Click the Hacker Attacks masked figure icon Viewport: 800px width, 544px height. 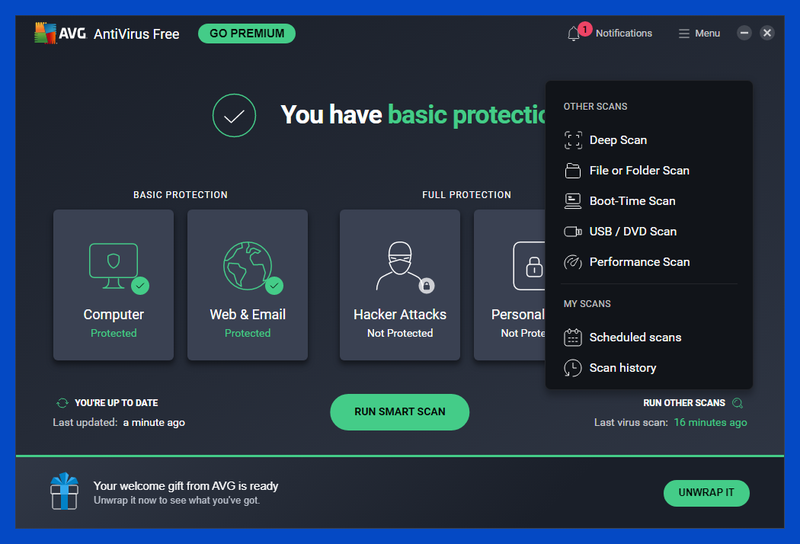click(x=400, y=266)
